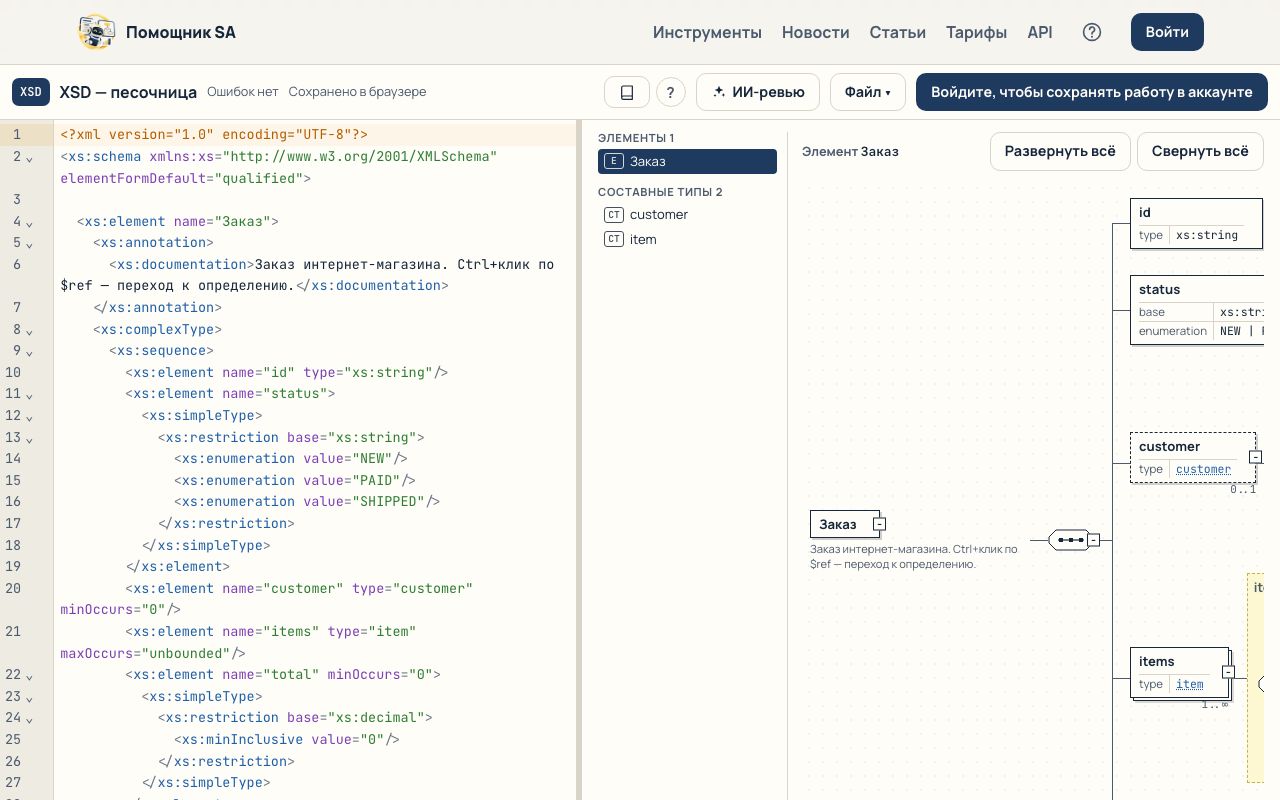Click the id node in the diagram

[x=1197, y=223]
